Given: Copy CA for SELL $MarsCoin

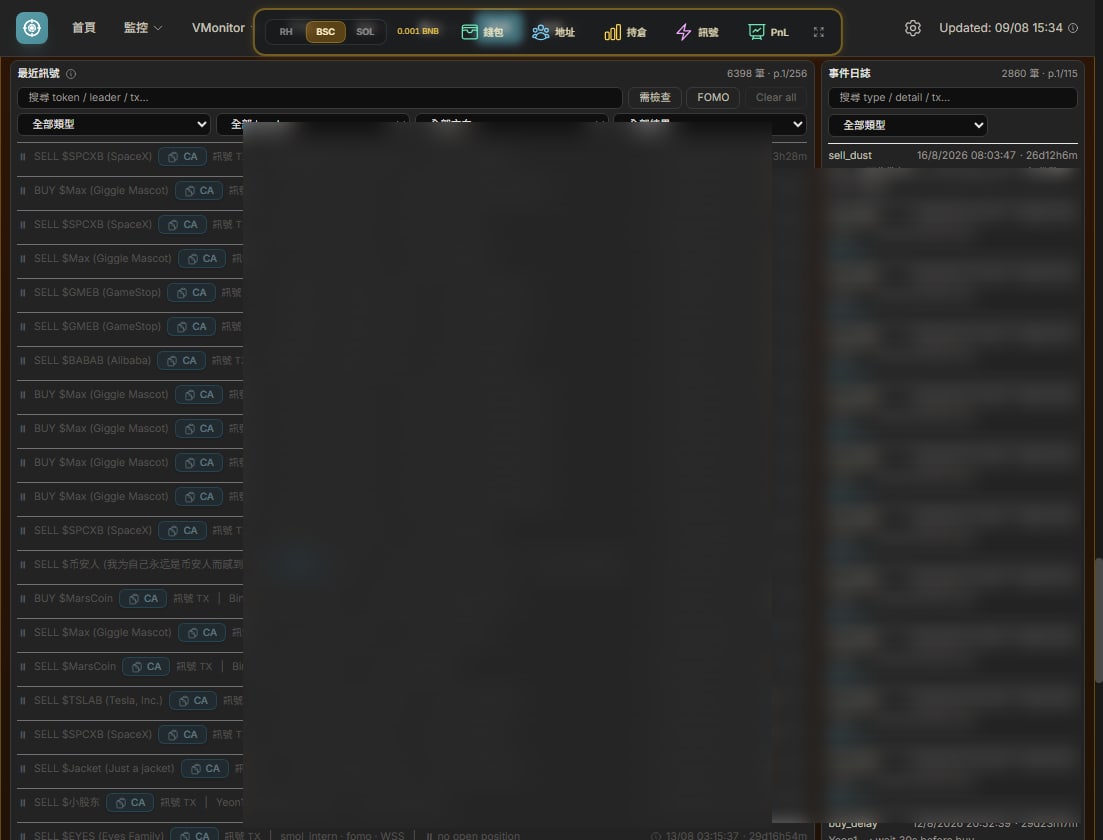Looking at the screenshot, I should coord(146,666).
